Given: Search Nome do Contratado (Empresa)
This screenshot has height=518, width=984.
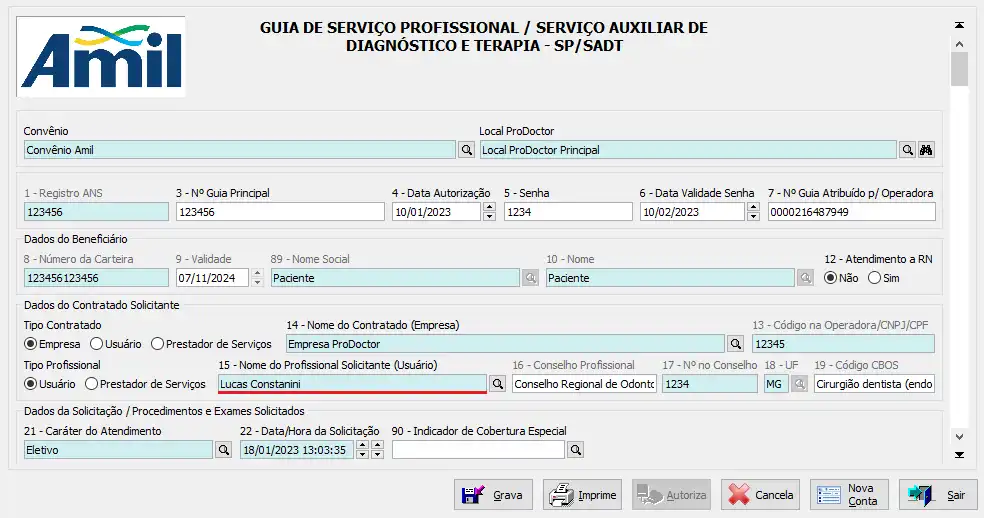Looking at the screenshot, I should click(735, 344).
